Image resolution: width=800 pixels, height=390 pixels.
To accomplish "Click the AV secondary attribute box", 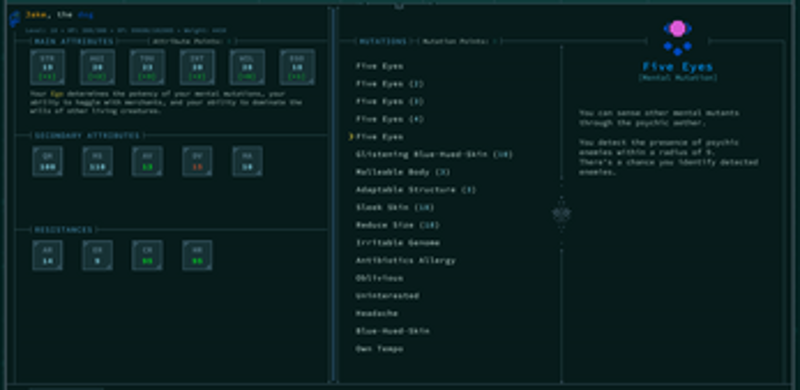I will (x=147, y=161).
